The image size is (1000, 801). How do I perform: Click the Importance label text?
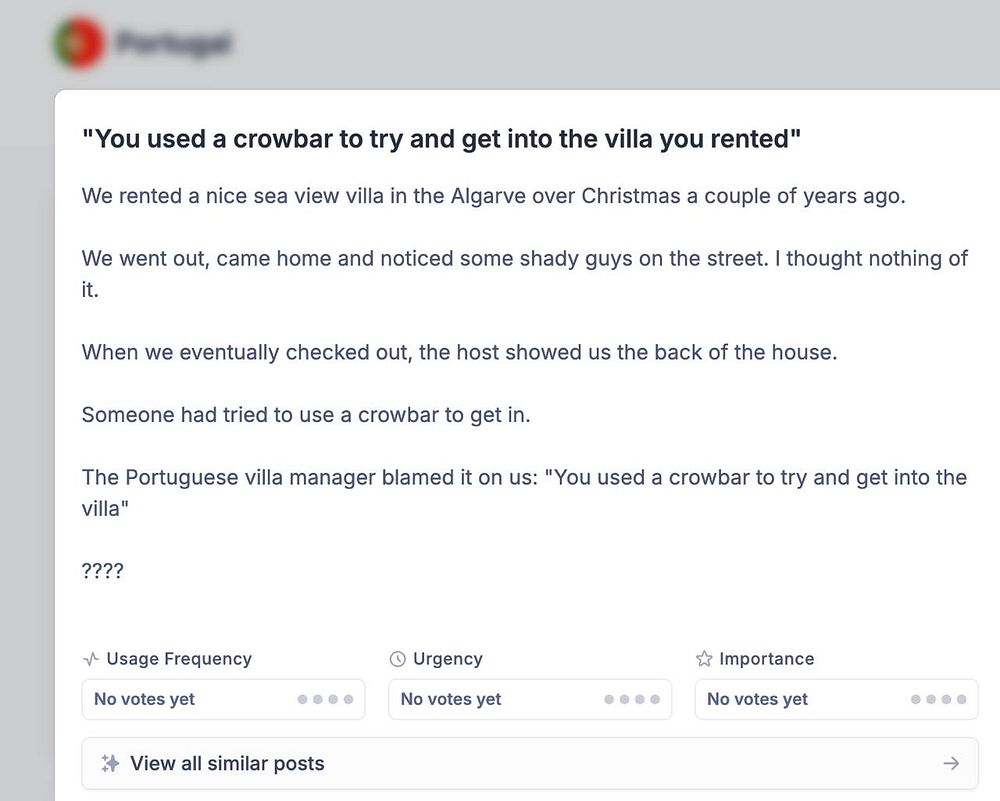(767, 659)
